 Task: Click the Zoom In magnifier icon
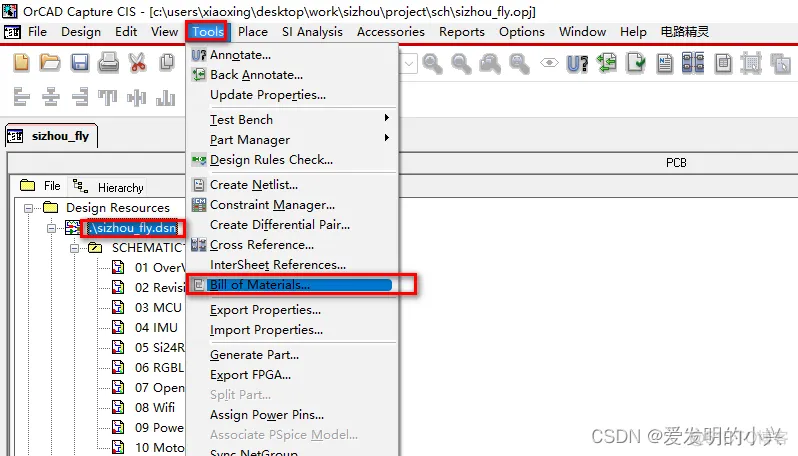point(432,64)
